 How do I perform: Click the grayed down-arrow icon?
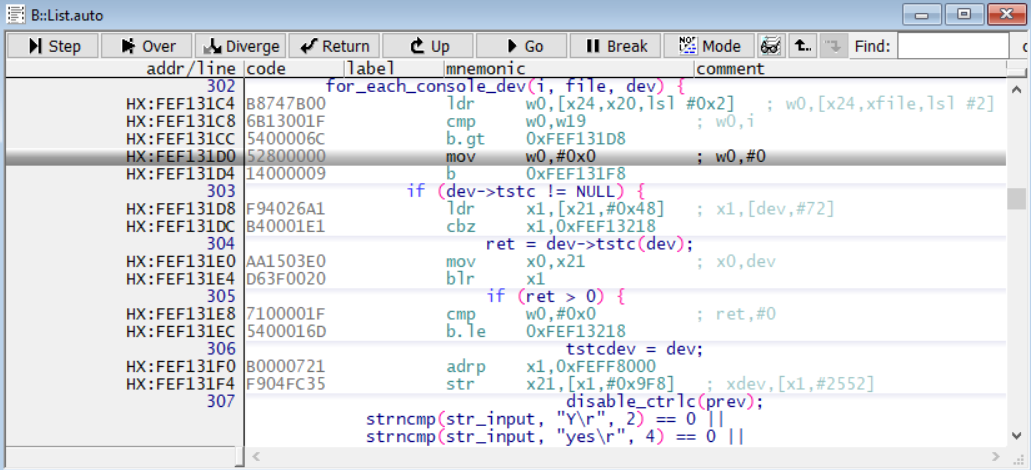click(x=834, y=46)
